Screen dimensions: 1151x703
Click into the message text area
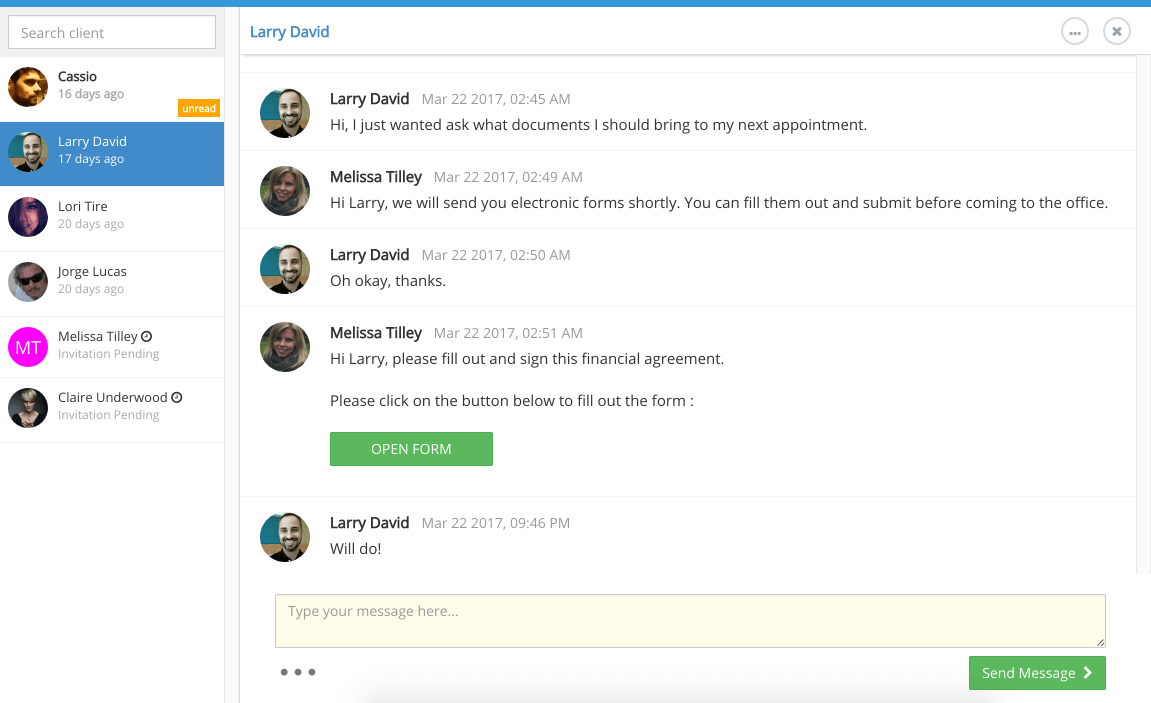click(x=690, y=621)
